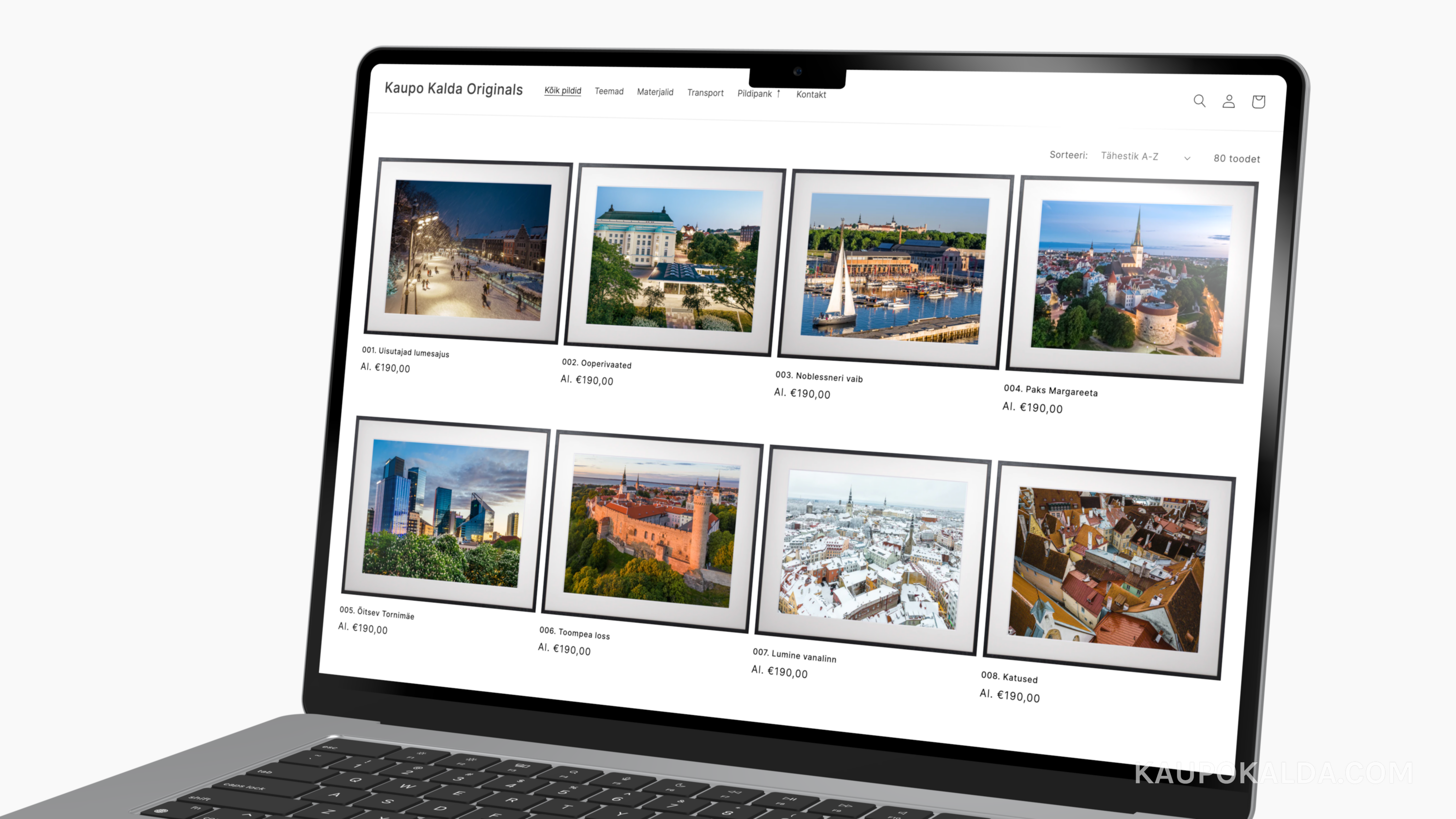Select the Lumine vanalinn snowy thumbnail
Viewport: 1456px width, 819px height.
[x=872, y=550]
